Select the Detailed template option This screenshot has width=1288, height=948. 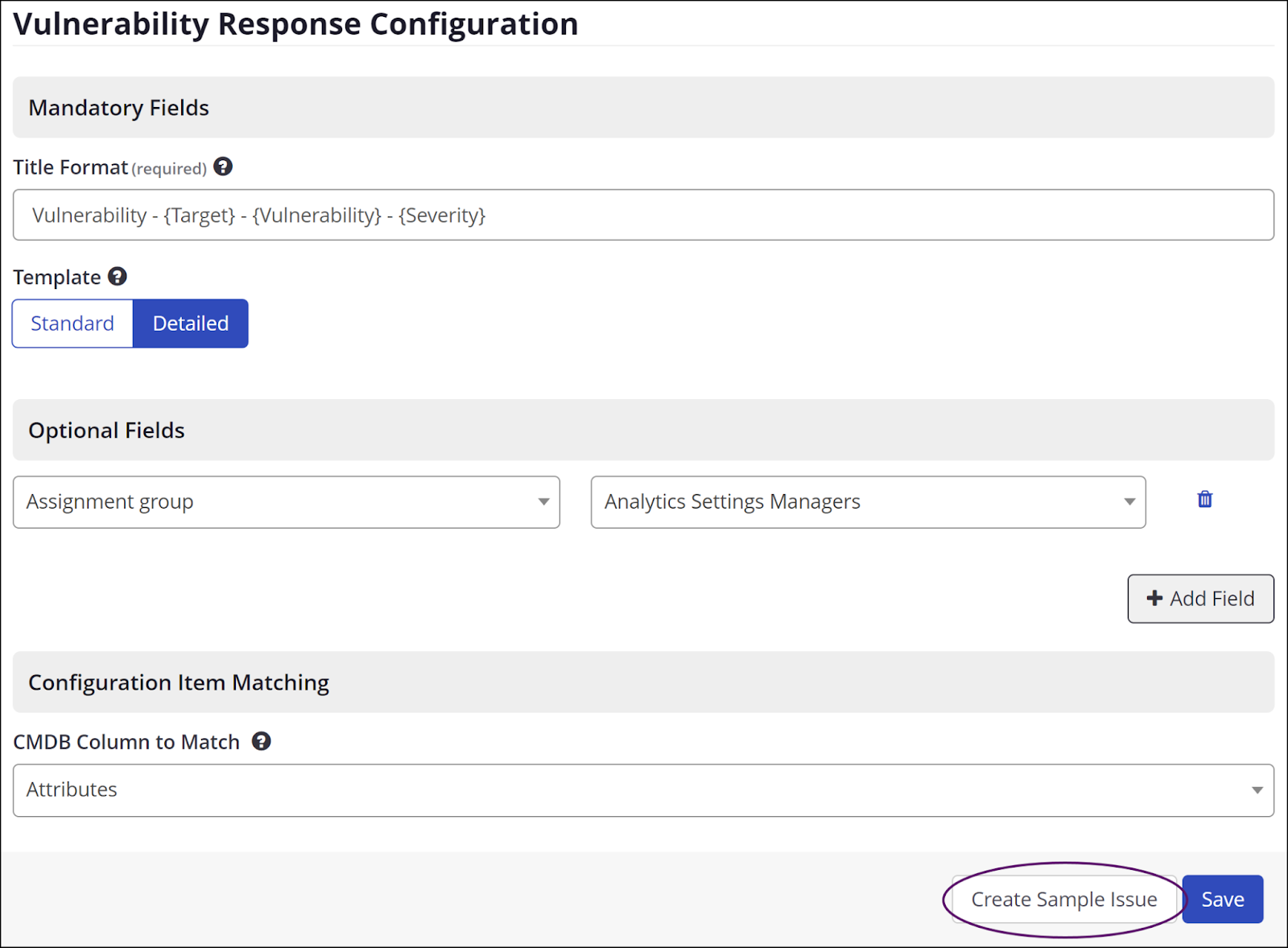[190, 323]
